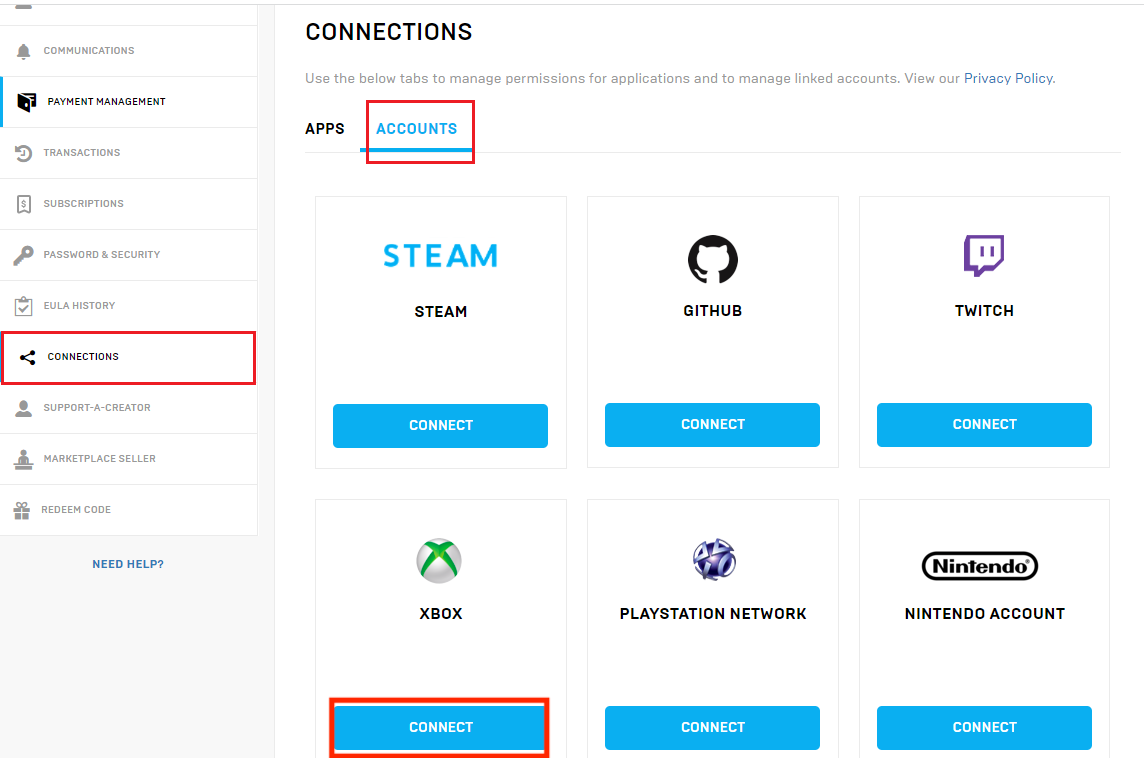Click the PLAYSTATION NETWORK label text
The width and height of the screenshot is (1144, 758).
[713, 614]
